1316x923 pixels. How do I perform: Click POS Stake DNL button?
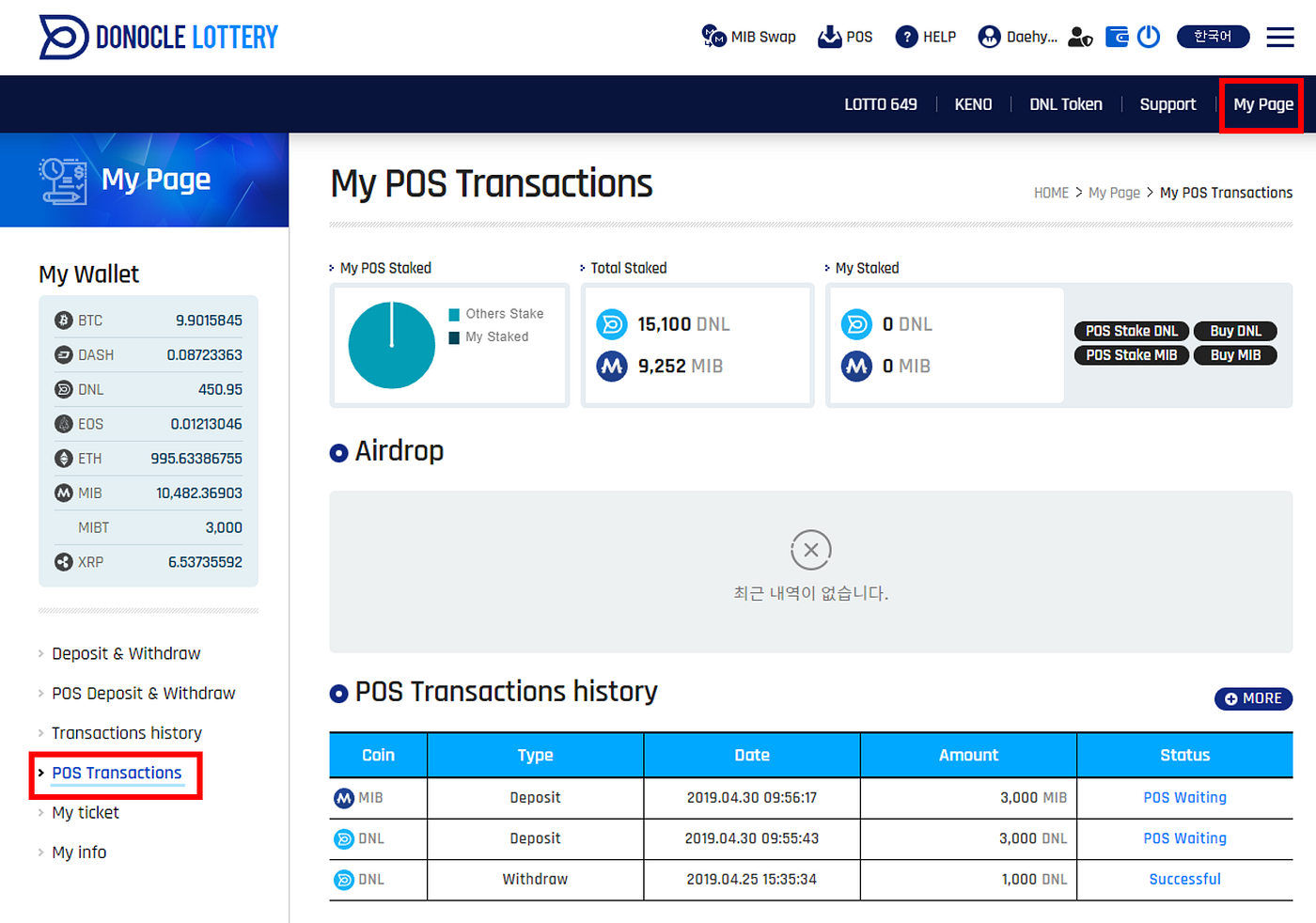1132,331
